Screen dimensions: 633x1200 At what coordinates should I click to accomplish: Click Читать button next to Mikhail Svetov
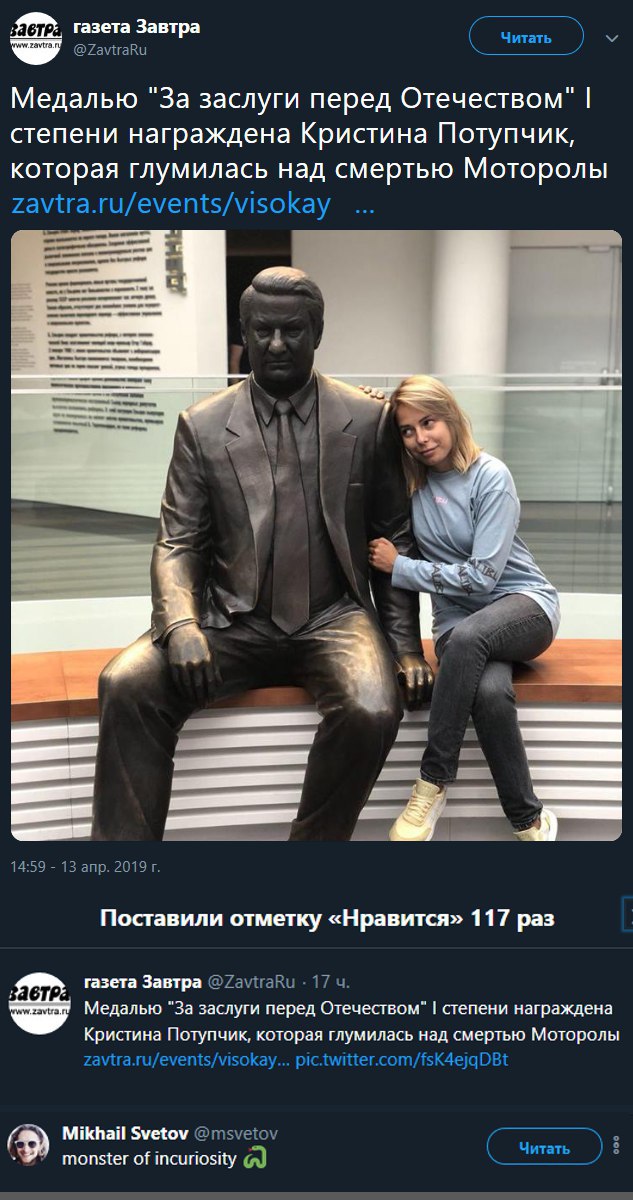[544, 1148]
